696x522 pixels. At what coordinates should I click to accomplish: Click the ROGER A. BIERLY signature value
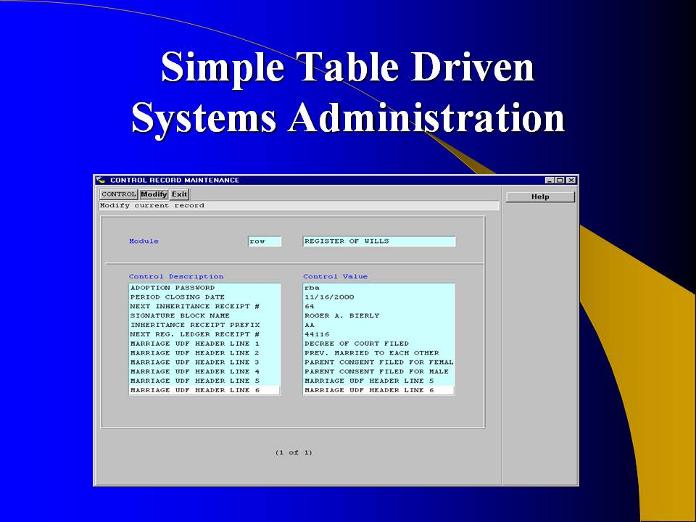(x=378, y=316)
